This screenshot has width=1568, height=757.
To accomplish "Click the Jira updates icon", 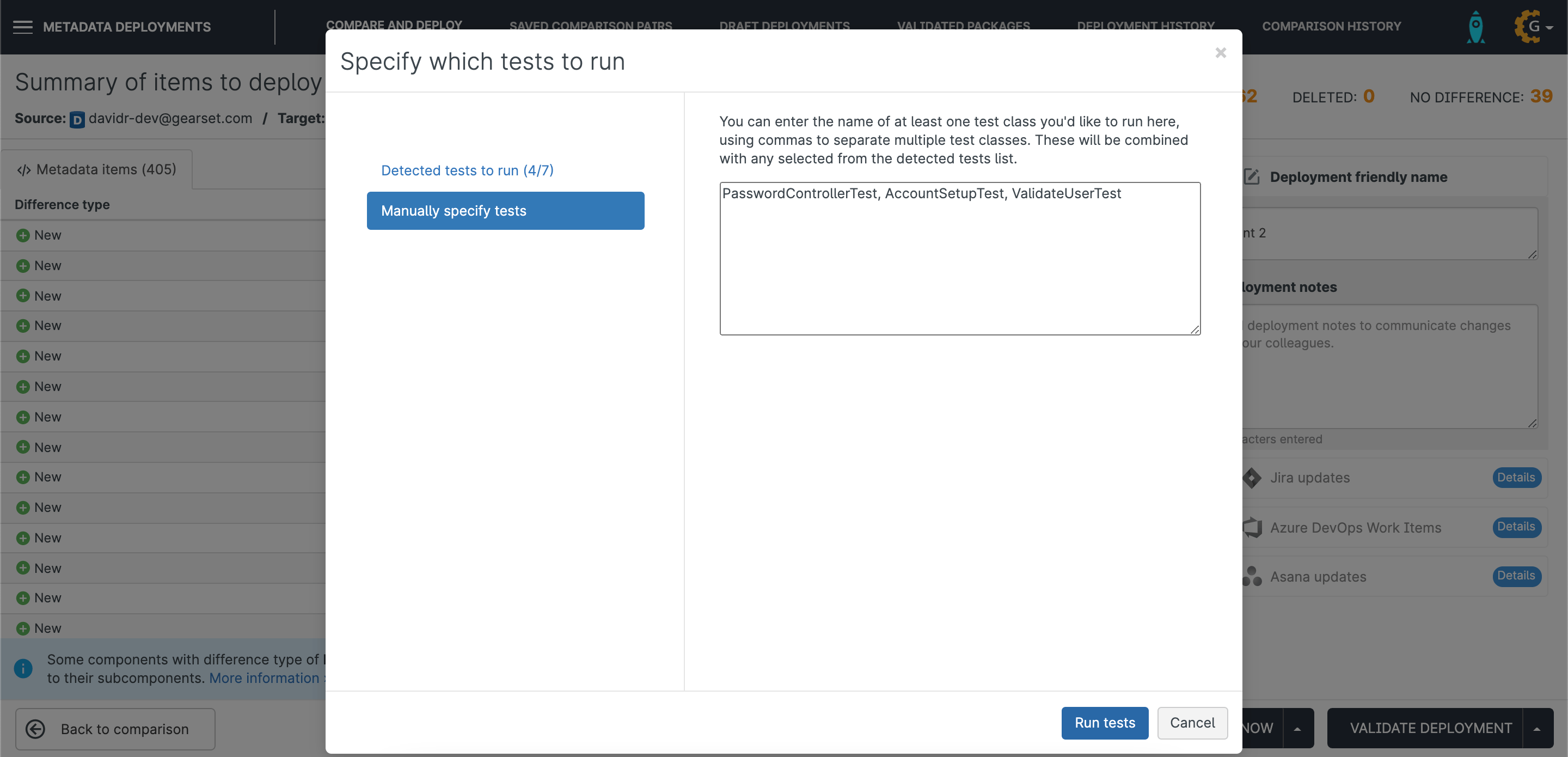I will 1252,478.
